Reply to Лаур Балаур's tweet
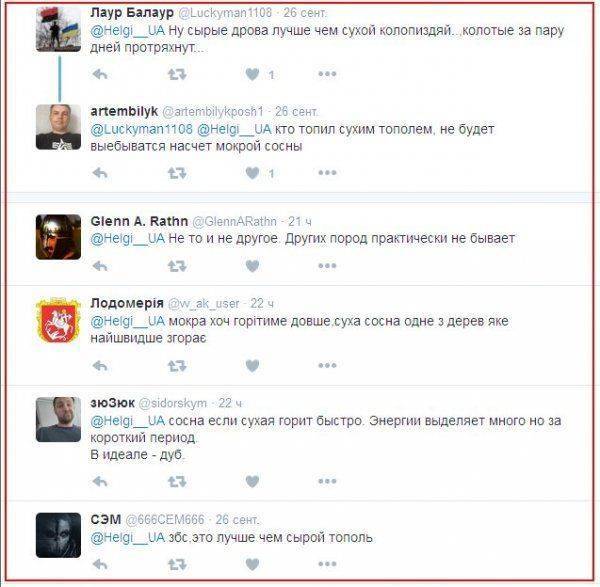The height and width of the screenshot is (587, 600). [x=100, y=74]
